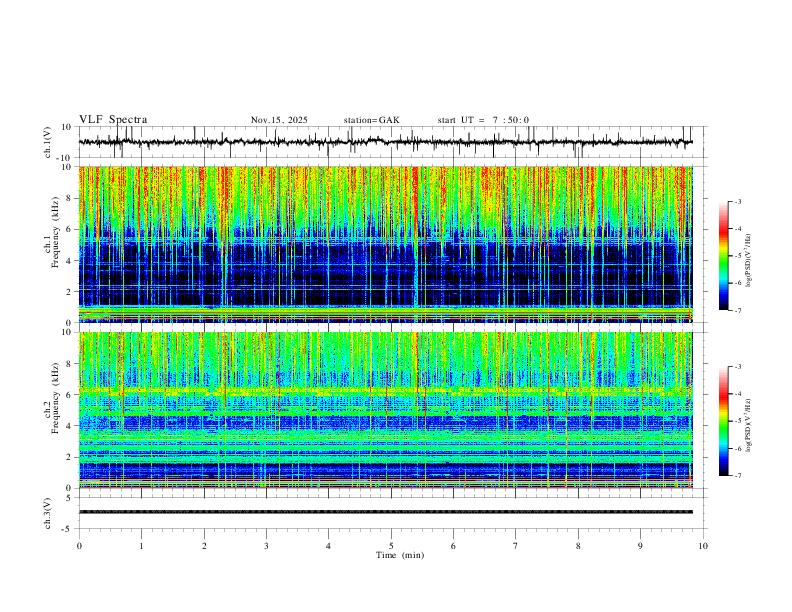
Task: Click the ch.2 "Frequency (kHz)" axis label
Action: point(56,398)
